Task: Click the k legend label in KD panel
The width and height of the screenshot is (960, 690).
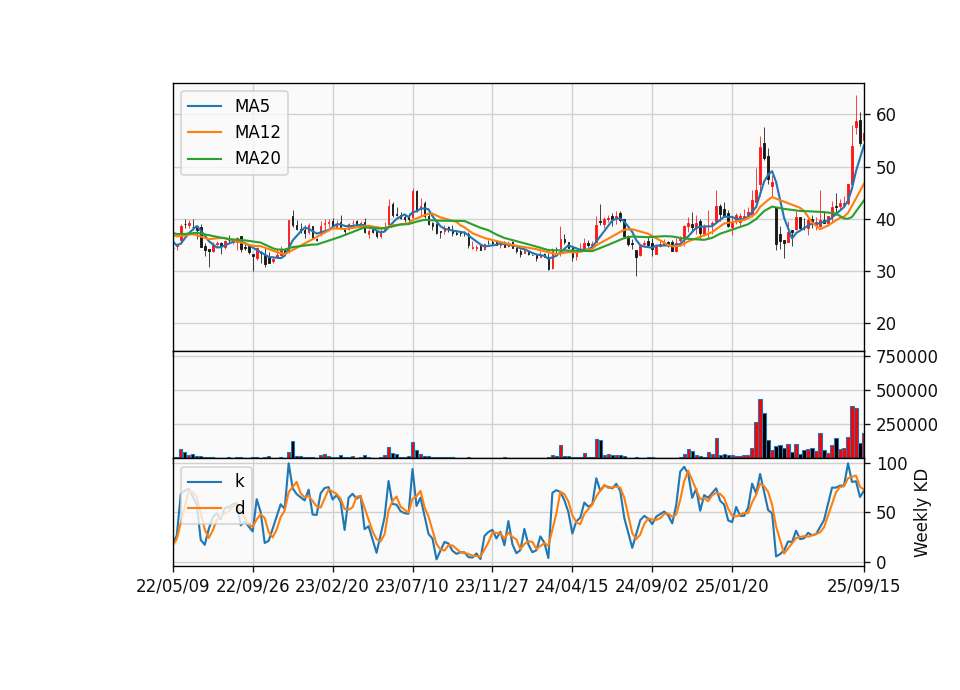Action: pos(239,481)
